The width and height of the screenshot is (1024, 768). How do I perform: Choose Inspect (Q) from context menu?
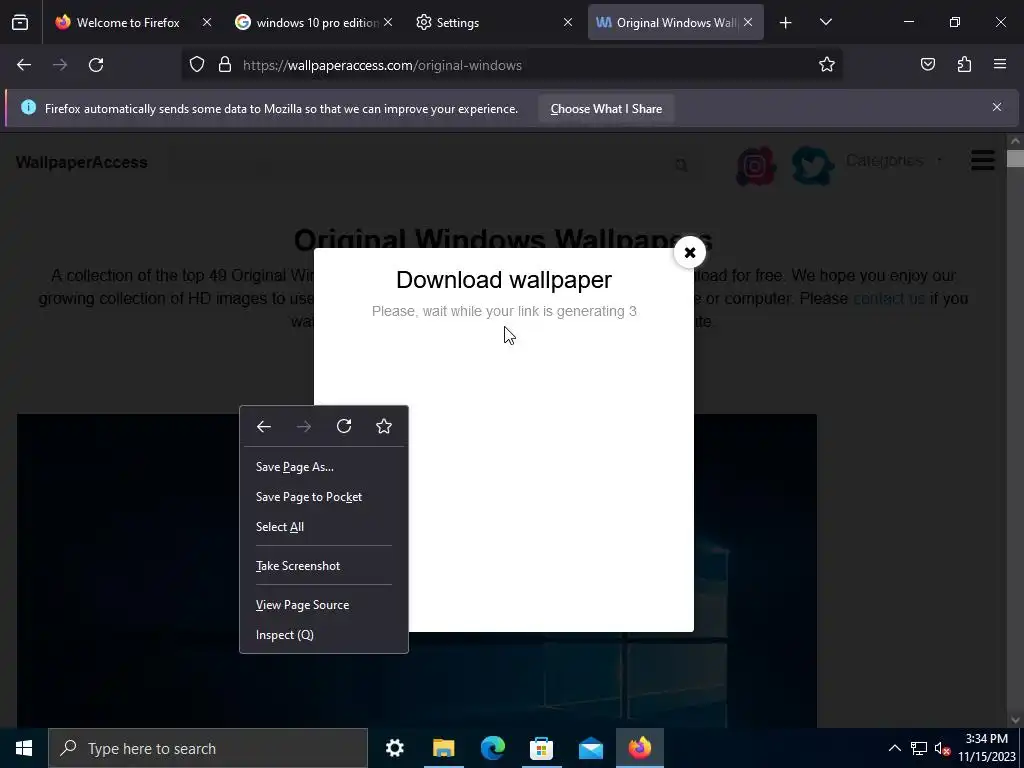tap(324, 635)
